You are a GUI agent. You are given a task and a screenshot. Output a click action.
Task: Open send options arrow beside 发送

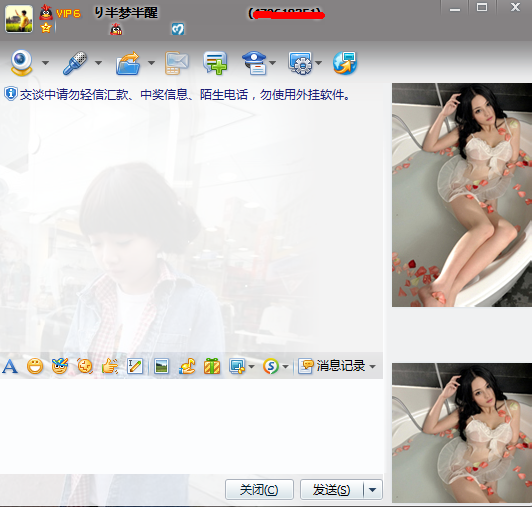coord(373,489)
